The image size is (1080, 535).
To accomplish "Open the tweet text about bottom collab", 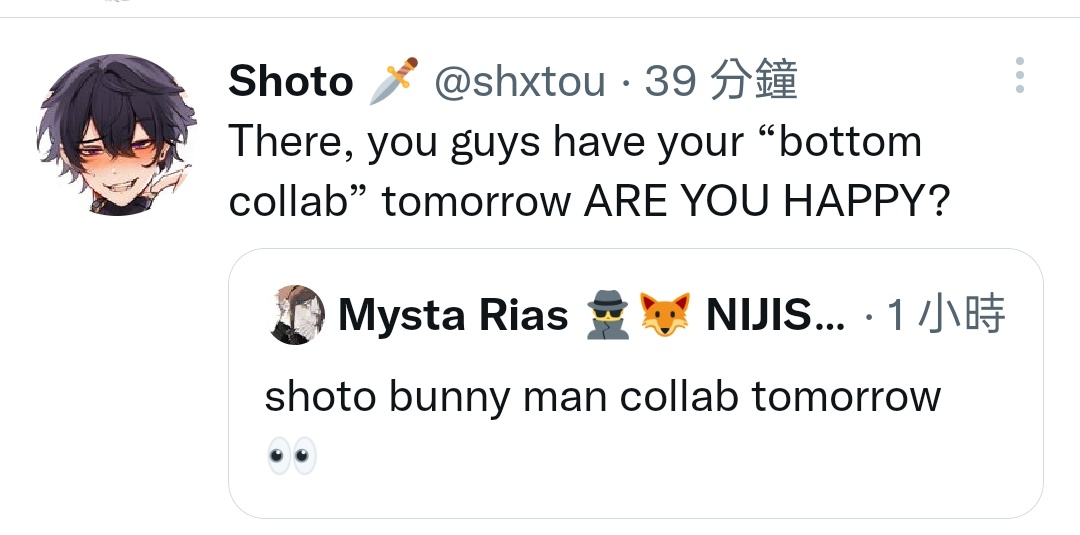I will (589, 171).
